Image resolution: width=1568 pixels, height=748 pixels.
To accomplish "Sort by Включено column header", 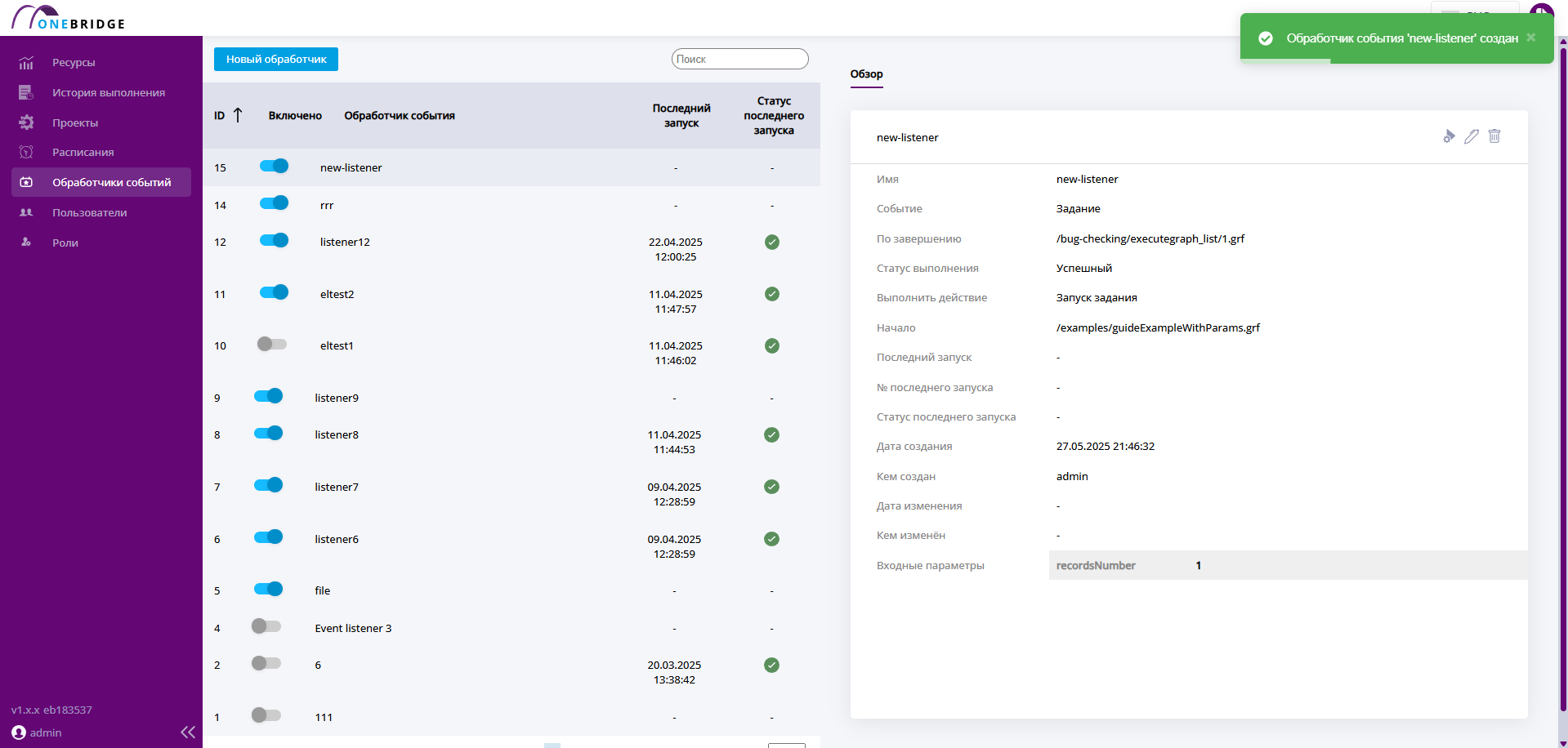I will pos(295,116).
